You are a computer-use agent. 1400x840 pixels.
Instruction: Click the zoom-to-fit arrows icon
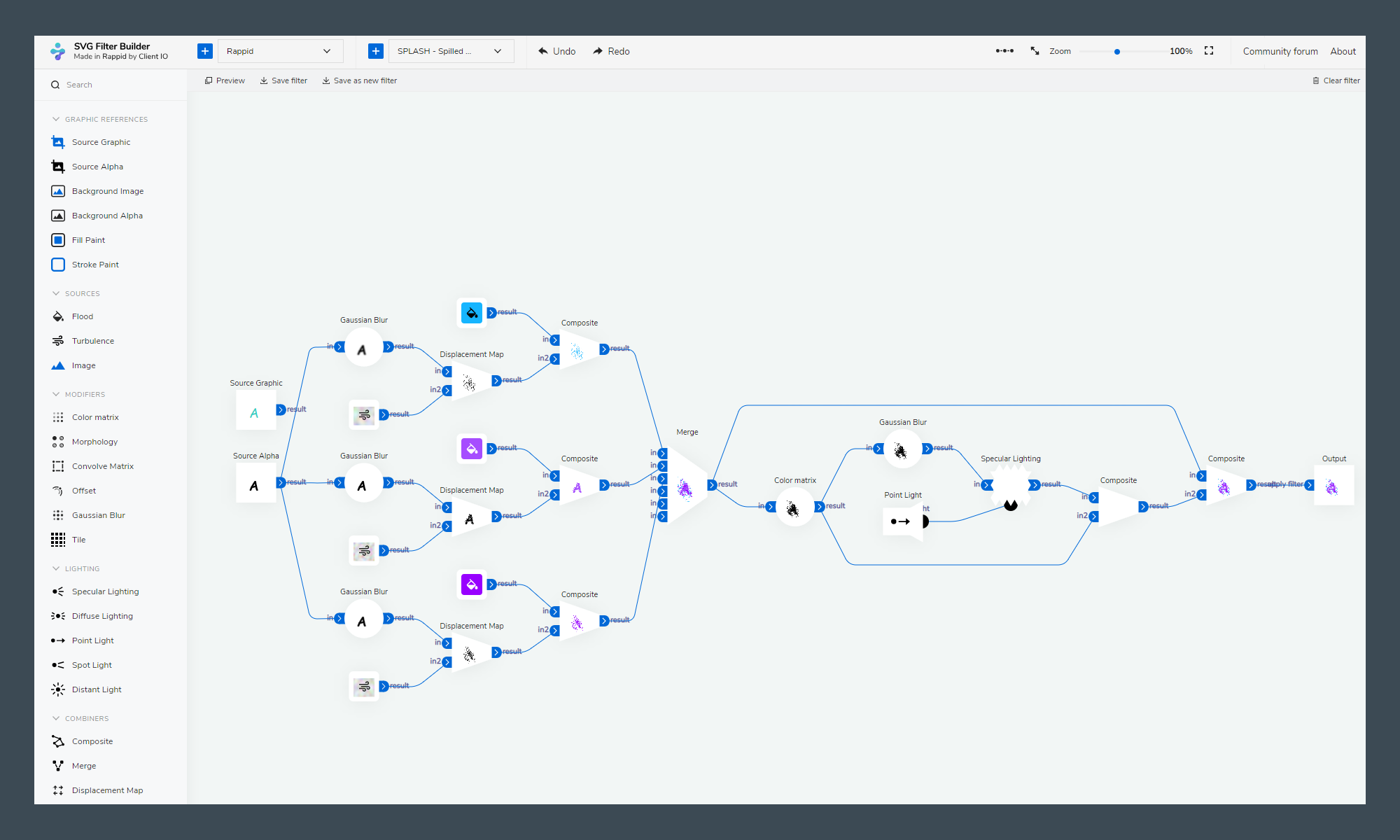[x=1035, y=51]
